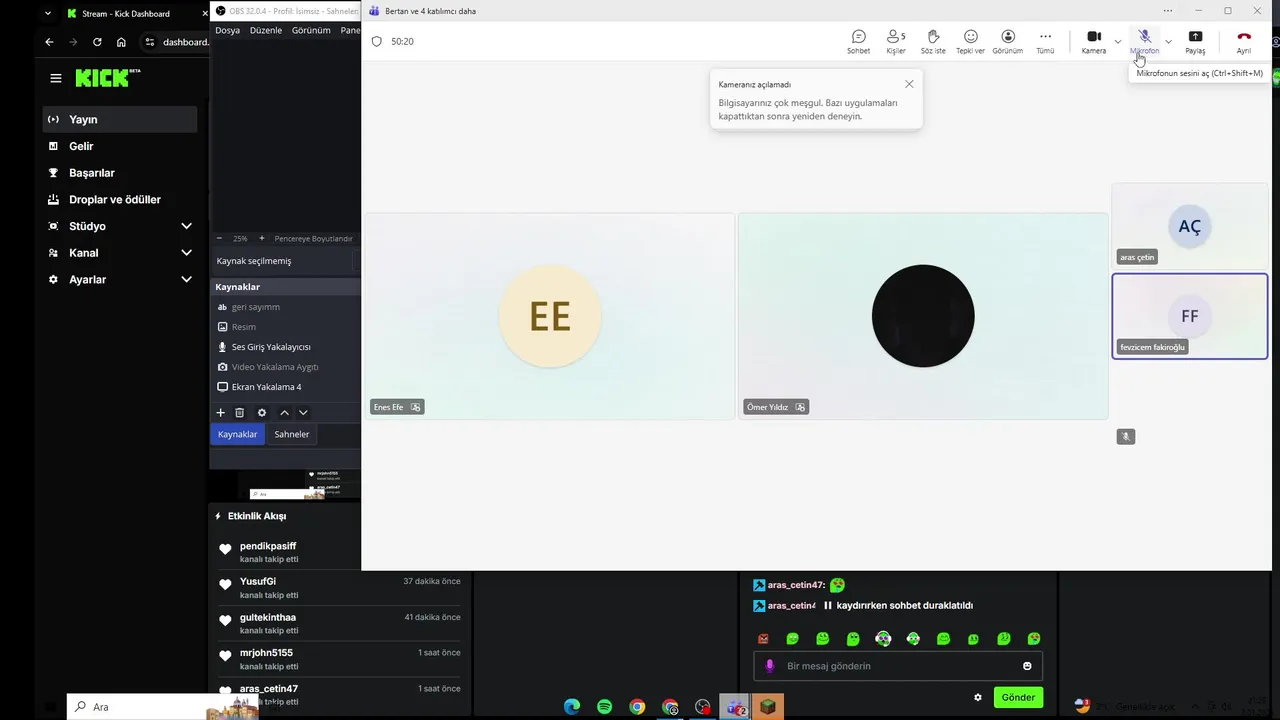Dismiss the 'Kameranız açılamadı' notification

909,84
